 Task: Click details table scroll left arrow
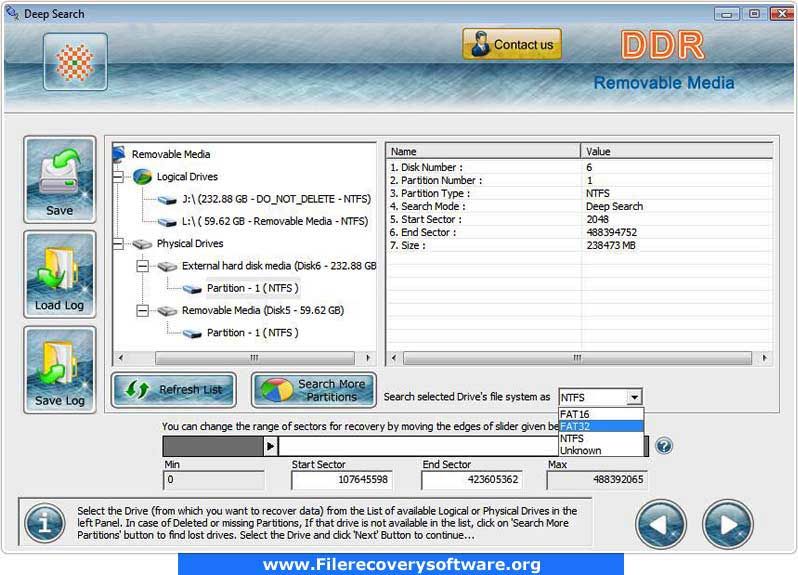(x=393, y=358)
